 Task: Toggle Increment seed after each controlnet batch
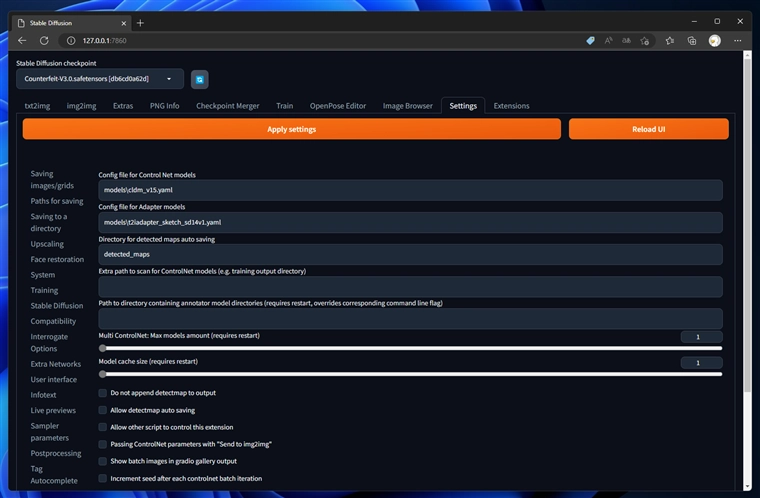pos(102,478)
